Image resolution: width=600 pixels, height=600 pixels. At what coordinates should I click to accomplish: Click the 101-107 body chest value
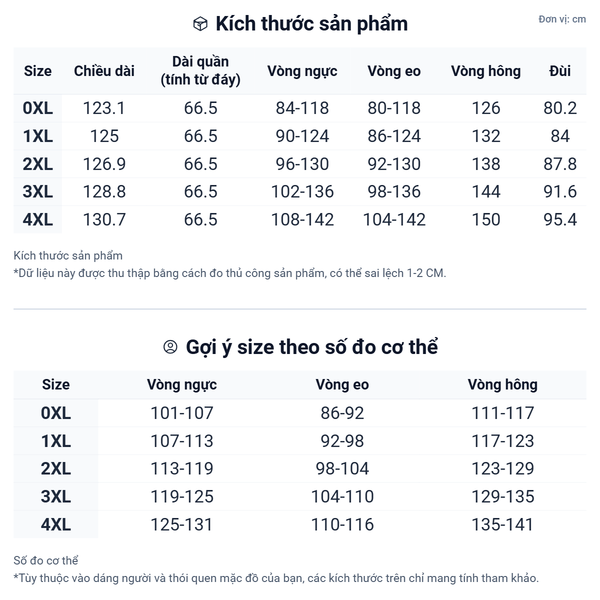(182, 412)
